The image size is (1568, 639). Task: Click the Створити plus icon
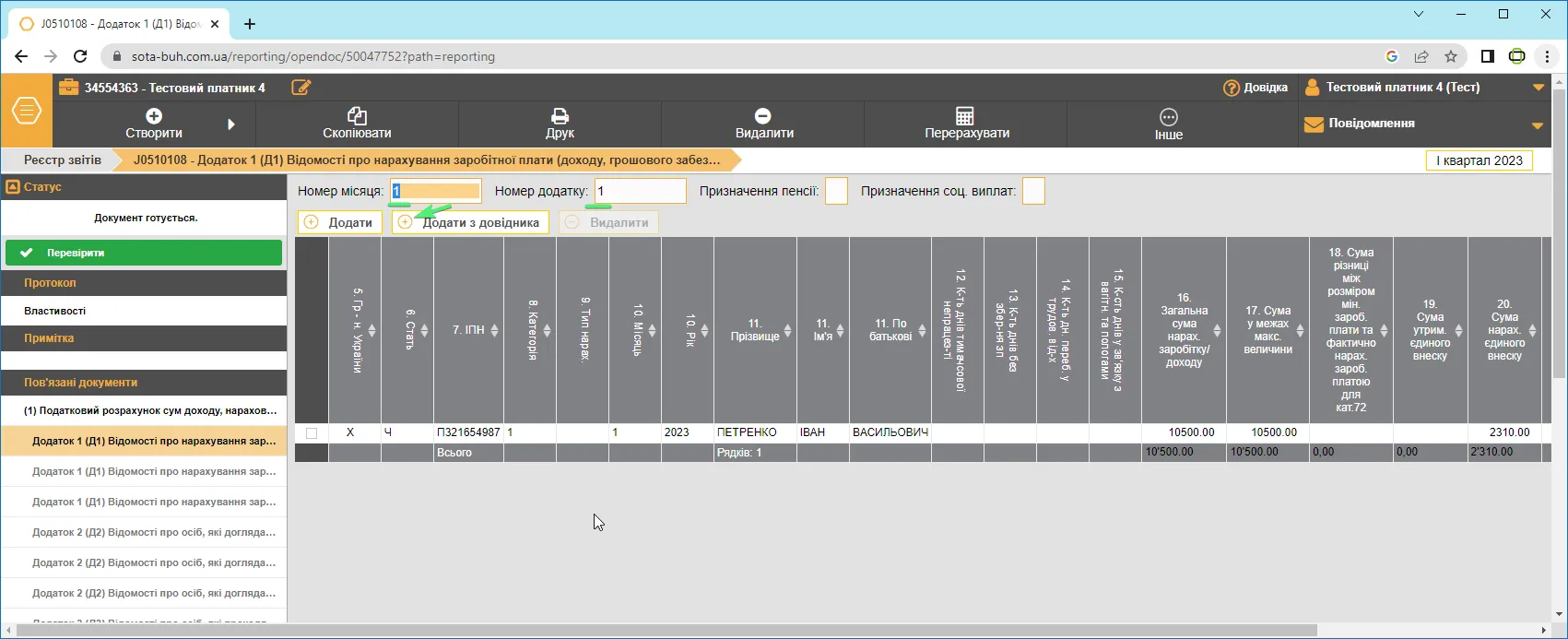154,116
